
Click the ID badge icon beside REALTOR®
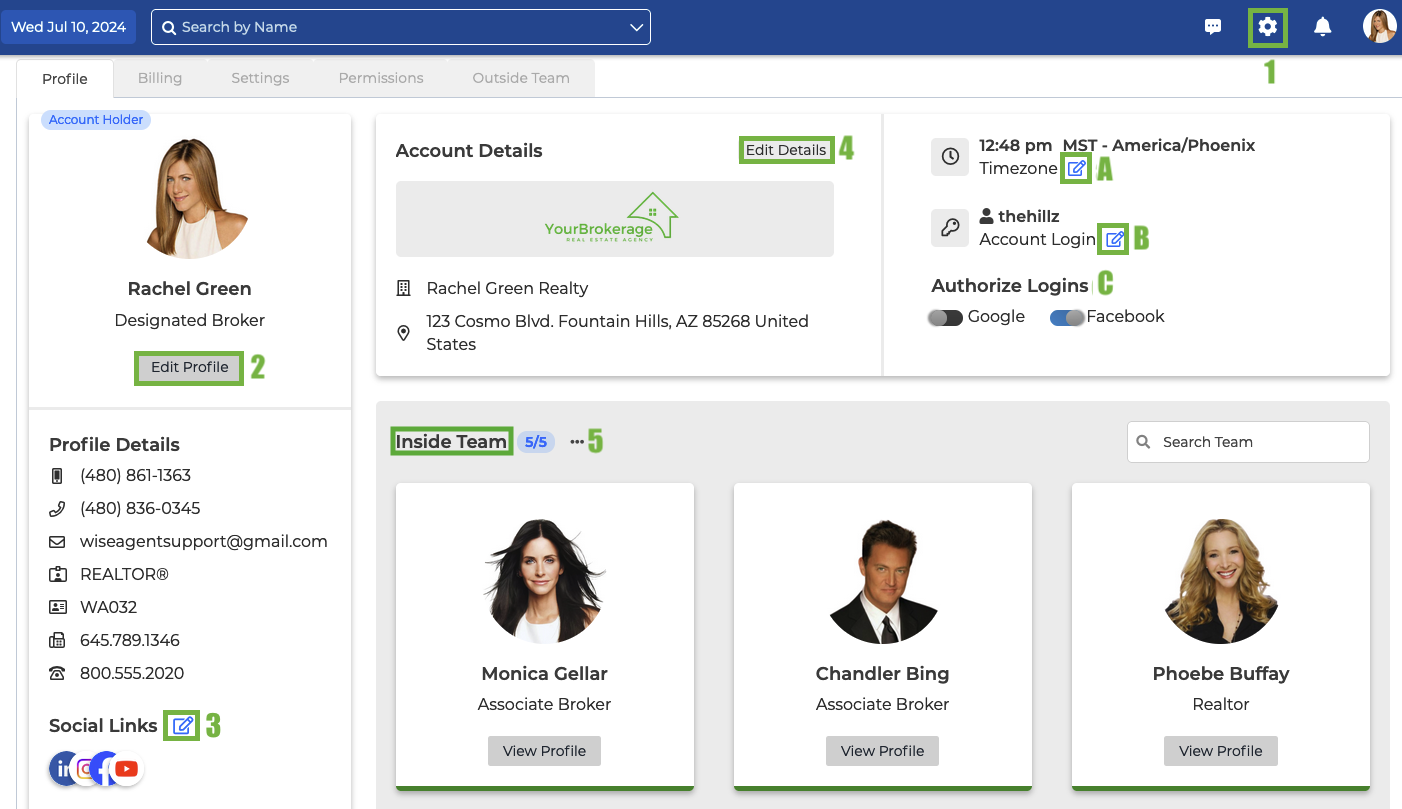tap(57, 575)
